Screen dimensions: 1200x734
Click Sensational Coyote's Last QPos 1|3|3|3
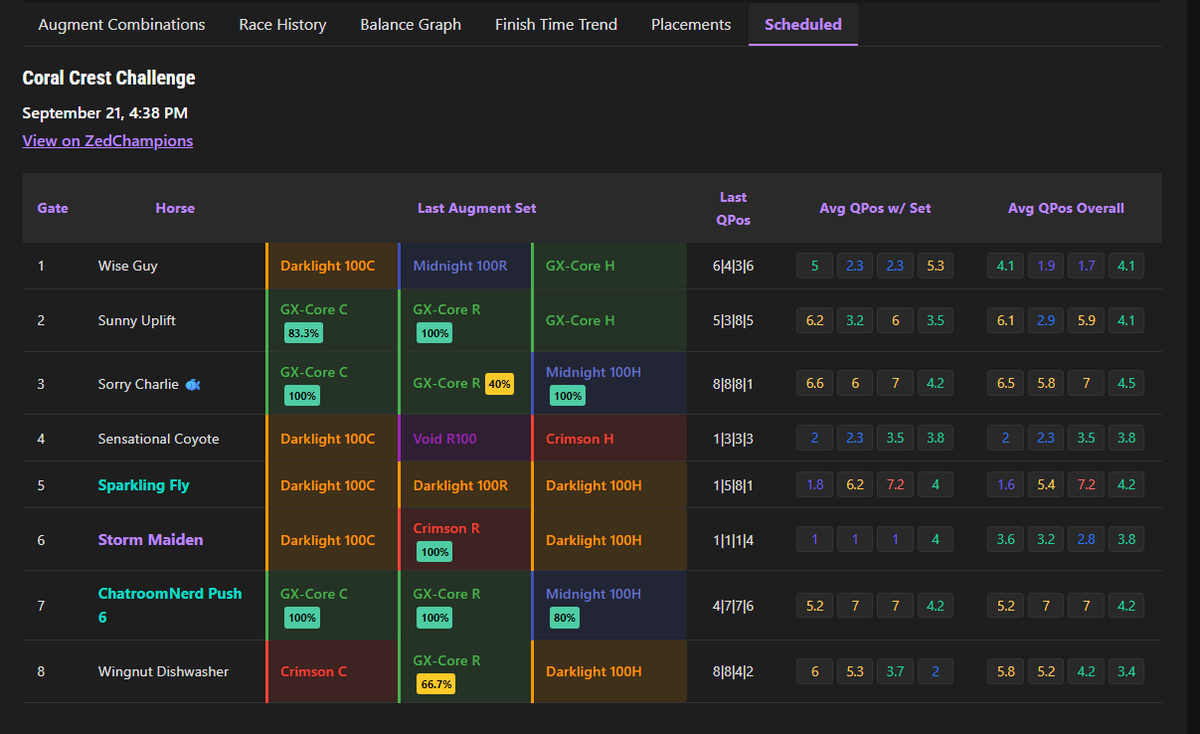733,438
